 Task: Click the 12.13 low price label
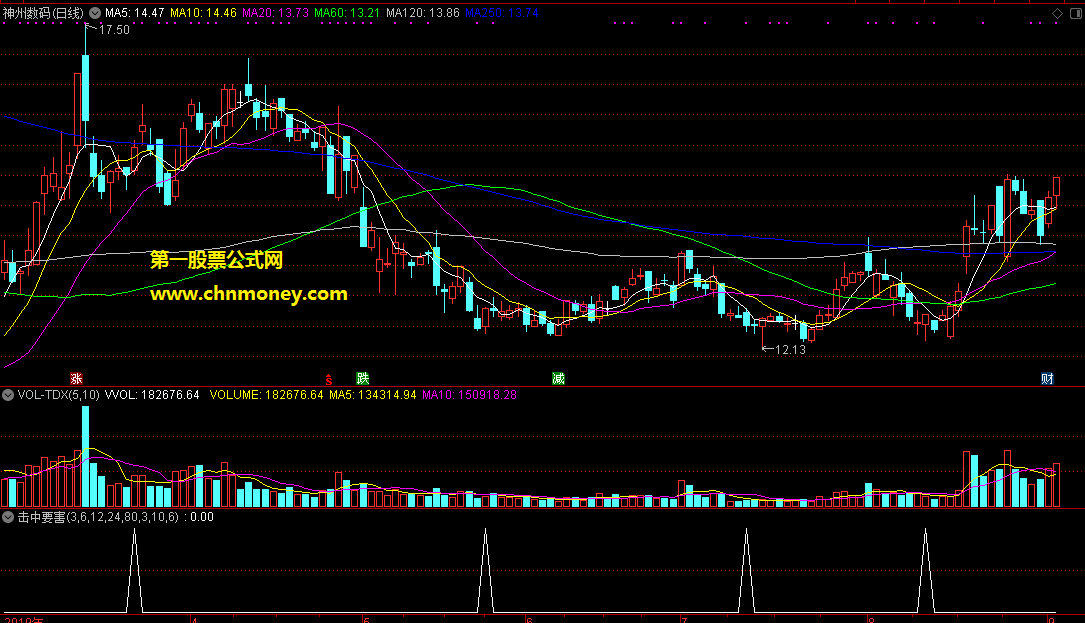pos(790,350)
